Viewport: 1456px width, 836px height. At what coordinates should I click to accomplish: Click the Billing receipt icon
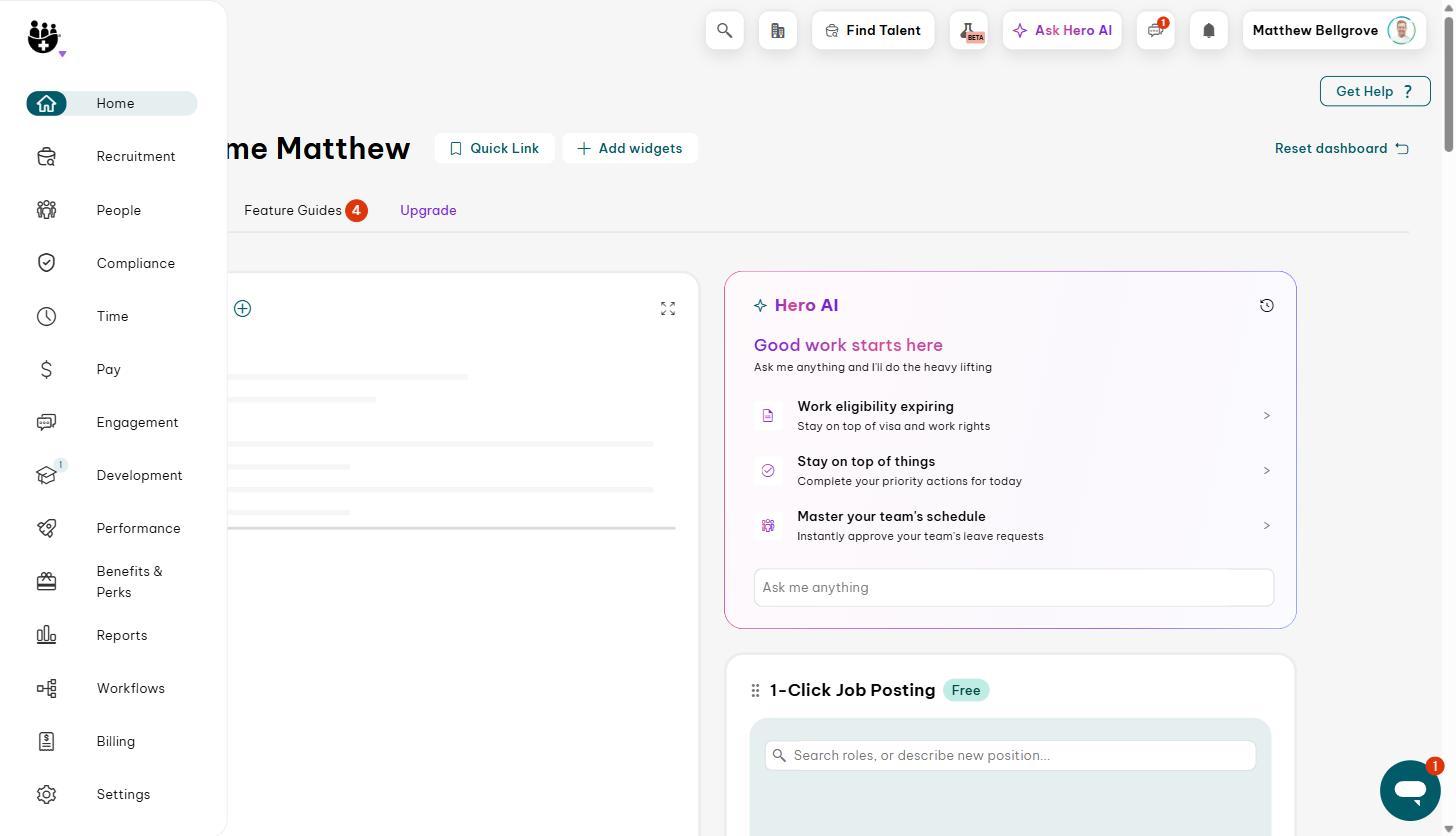[x=46, y=741]
